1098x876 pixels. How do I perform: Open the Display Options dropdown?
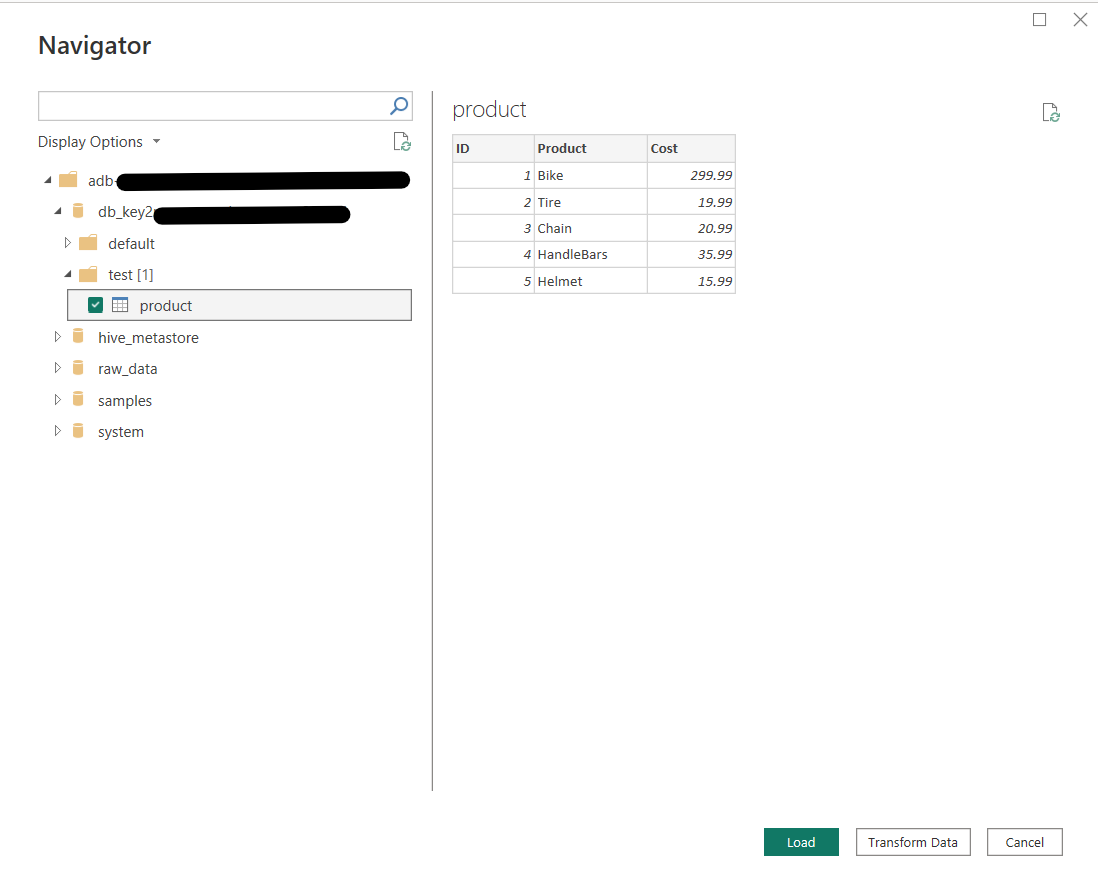click(99, 142)
